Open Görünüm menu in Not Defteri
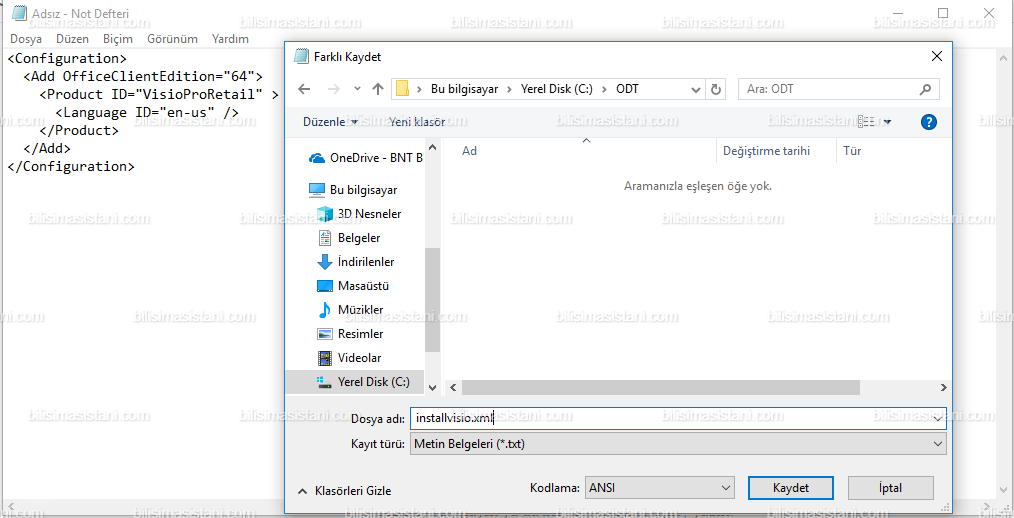This screenshot has width=1014, height=518. tap(172, 39)
